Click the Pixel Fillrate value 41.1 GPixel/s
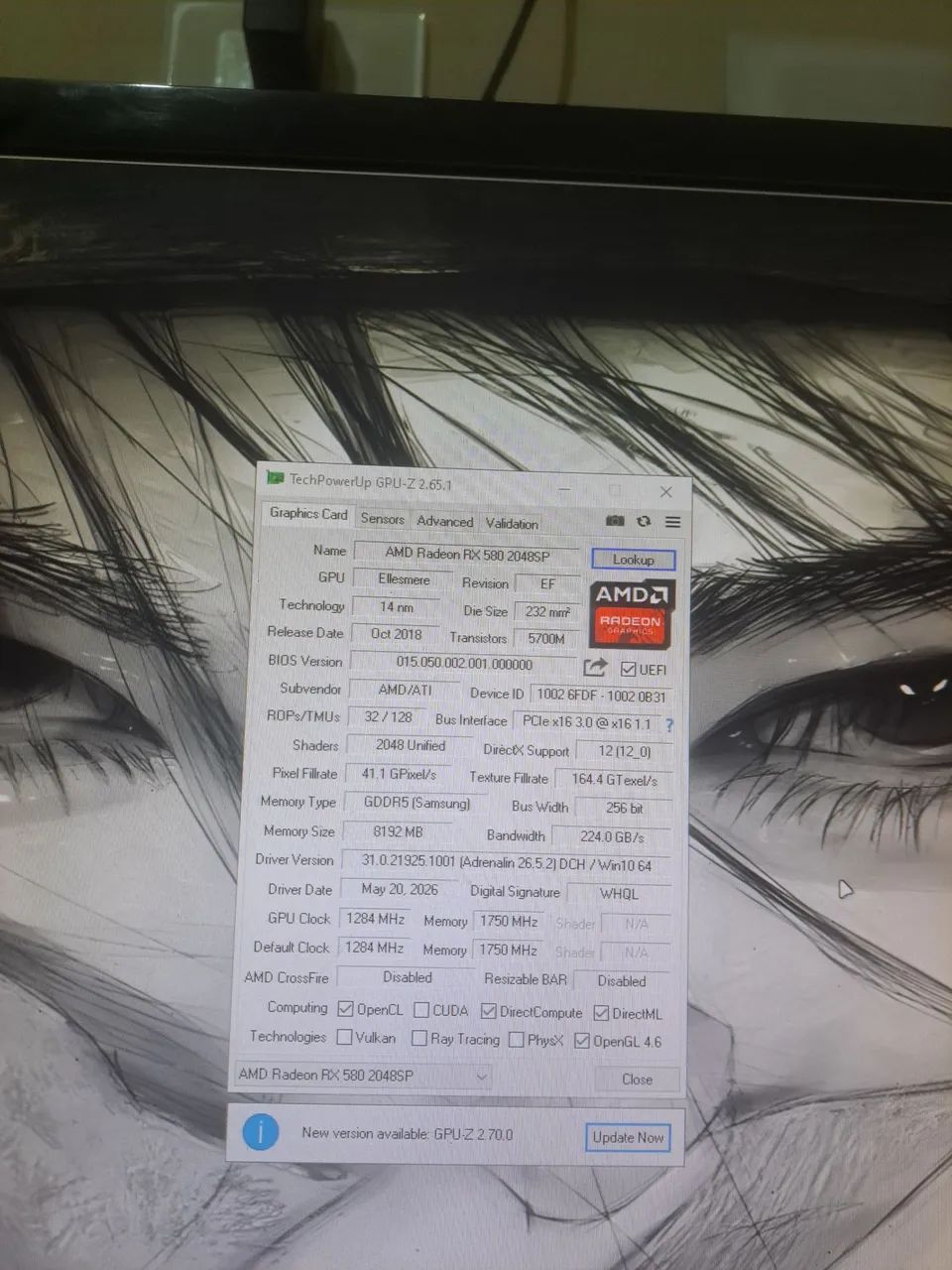This screenshot has height=1270, width=952. [x=399, y=774]
